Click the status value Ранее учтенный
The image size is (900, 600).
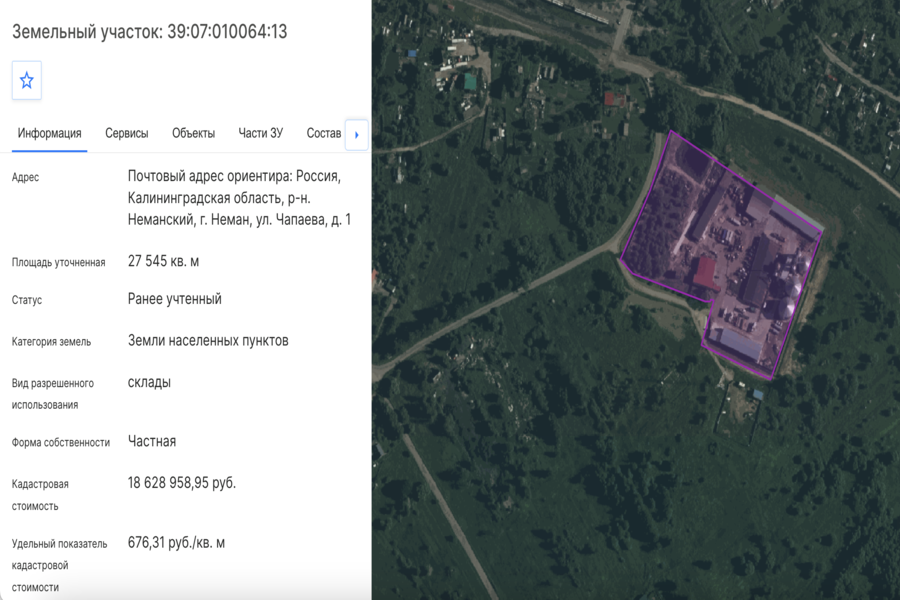(x=174, y=299)
